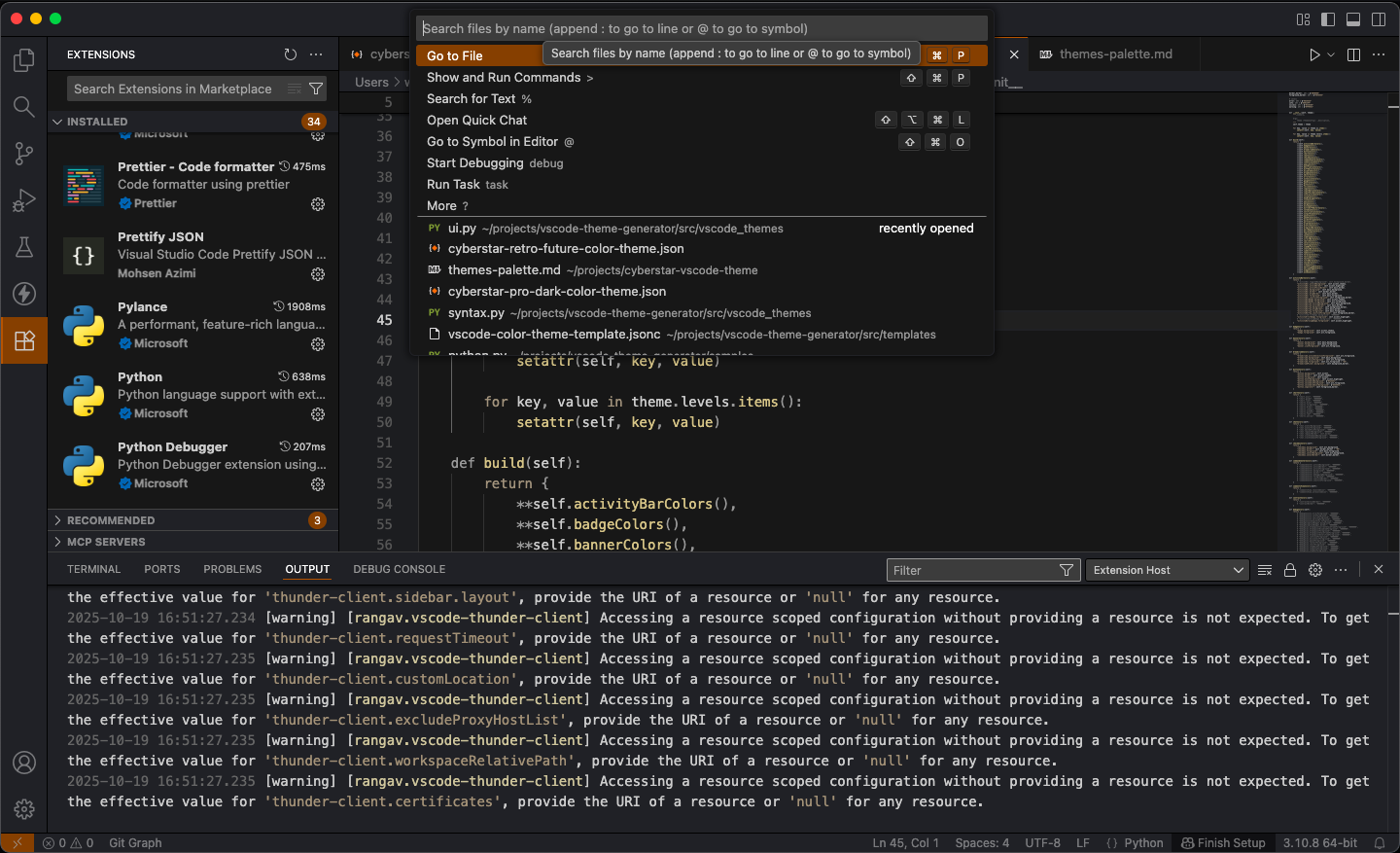Open output panel settings gear
This screenshot has width=1400, height=853.
click(x=1315, y=570)
